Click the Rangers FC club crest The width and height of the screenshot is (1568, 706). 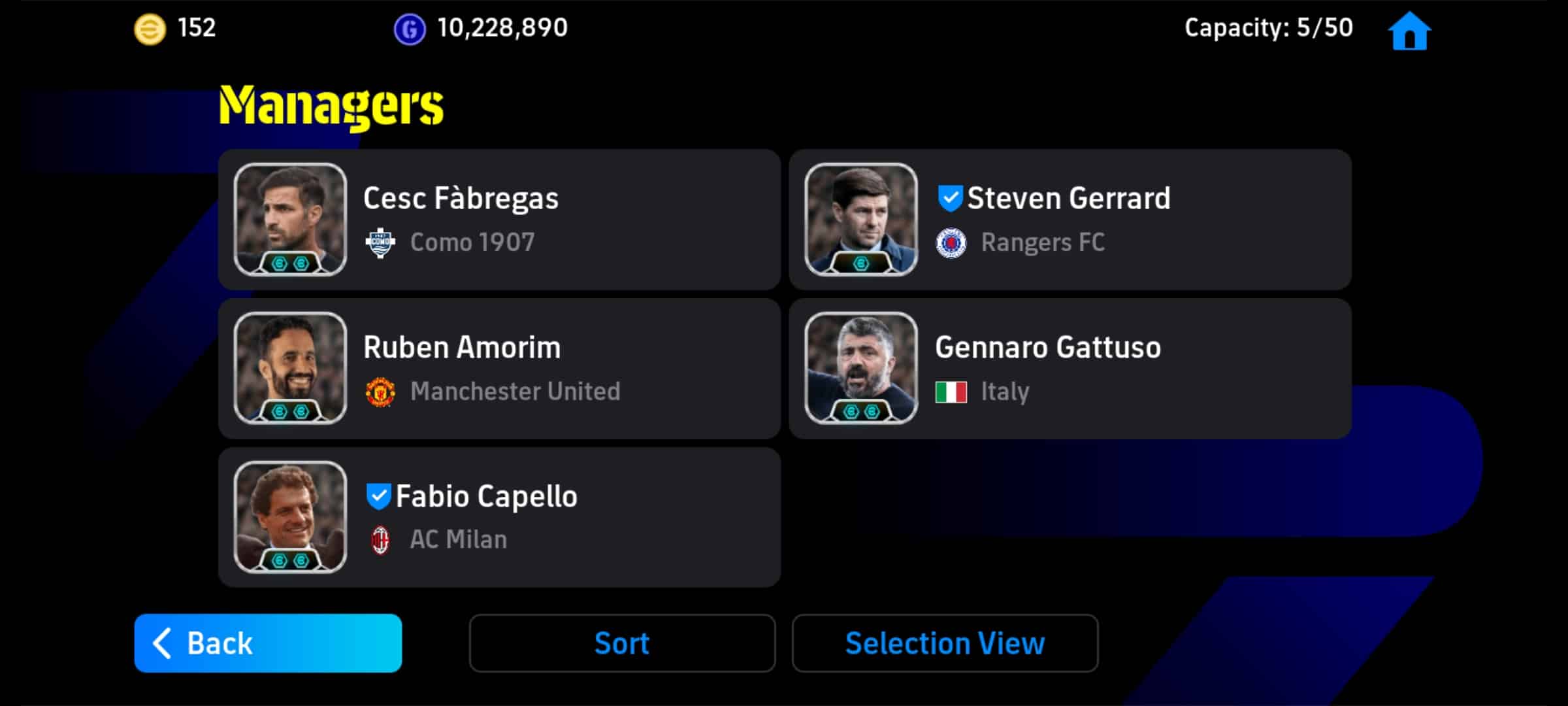[951, 243]
